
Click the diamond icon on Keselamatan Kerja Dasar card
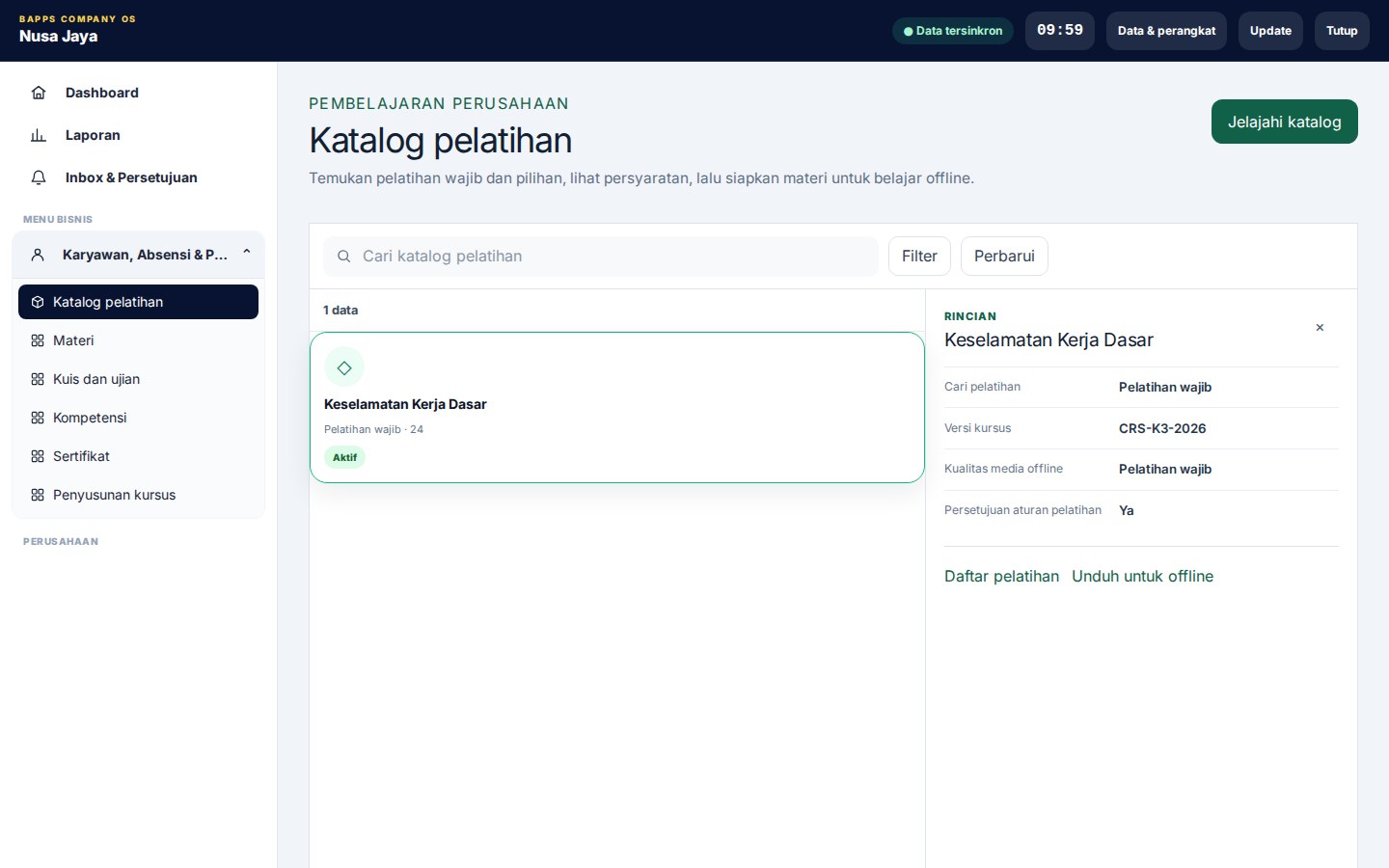[x=344, y=367]
